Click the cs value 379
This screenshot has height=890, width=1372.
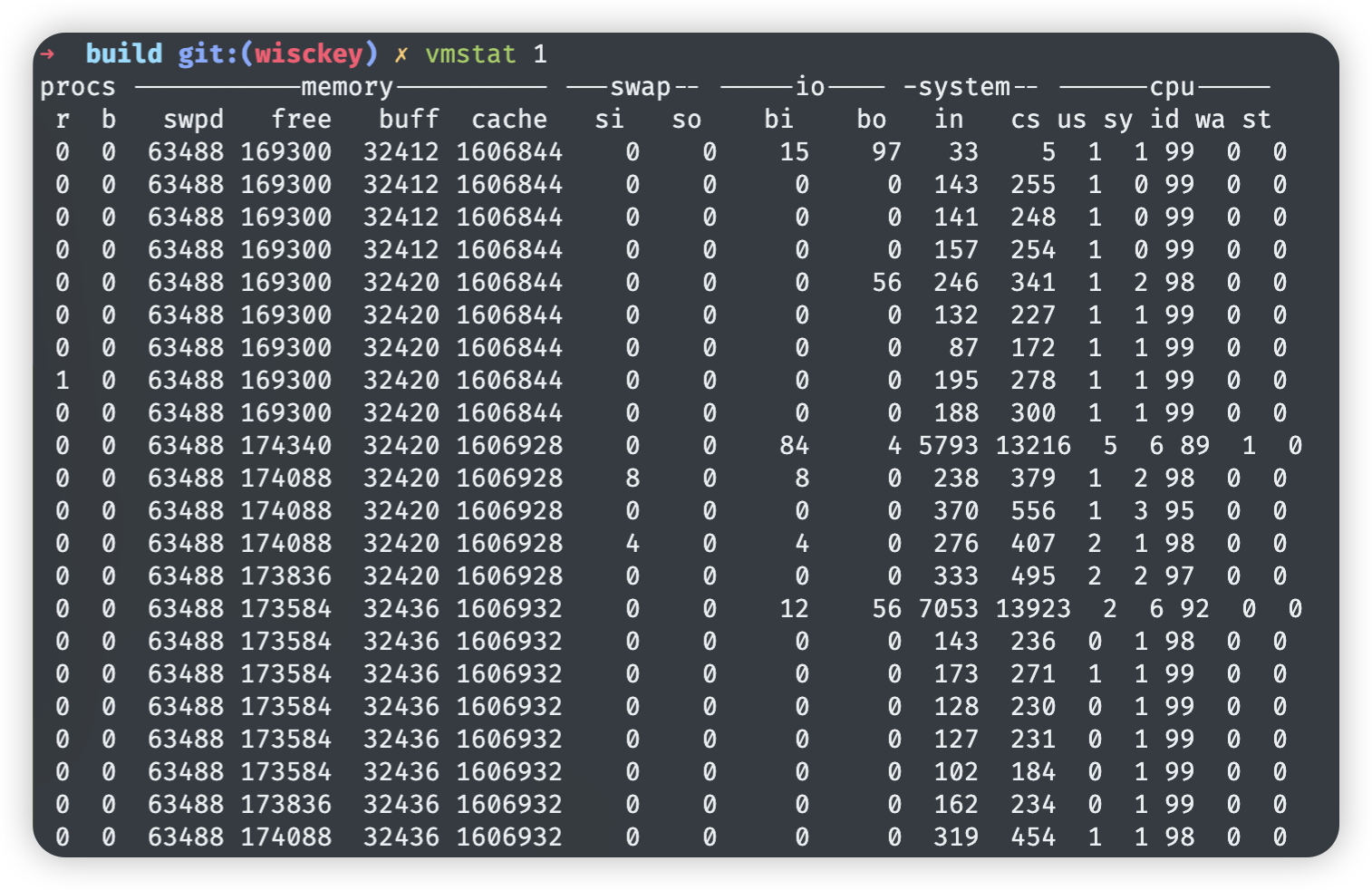click(1033, 479)
